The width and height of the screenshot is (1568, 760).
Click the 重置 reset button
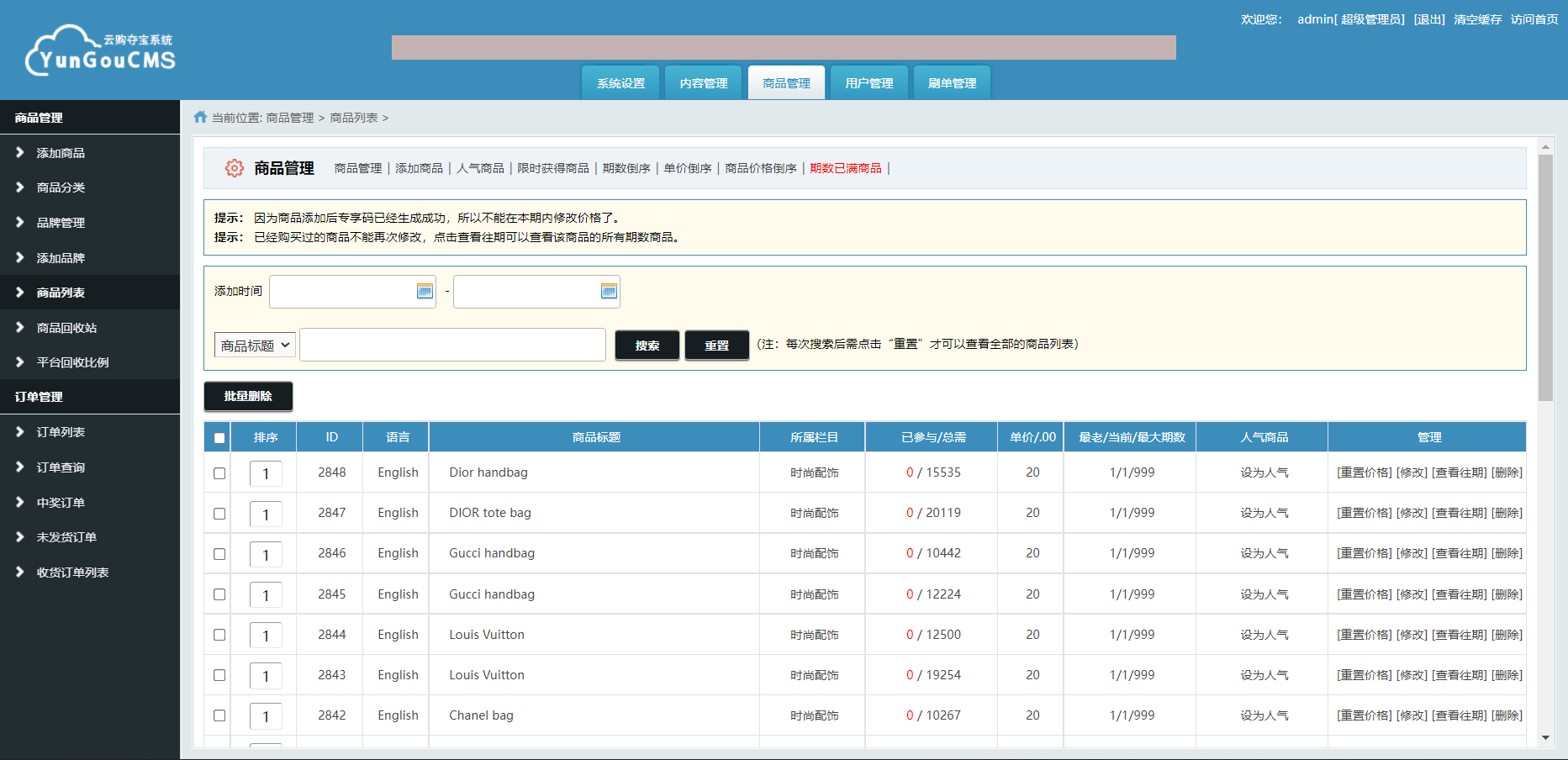coord(716,345)
